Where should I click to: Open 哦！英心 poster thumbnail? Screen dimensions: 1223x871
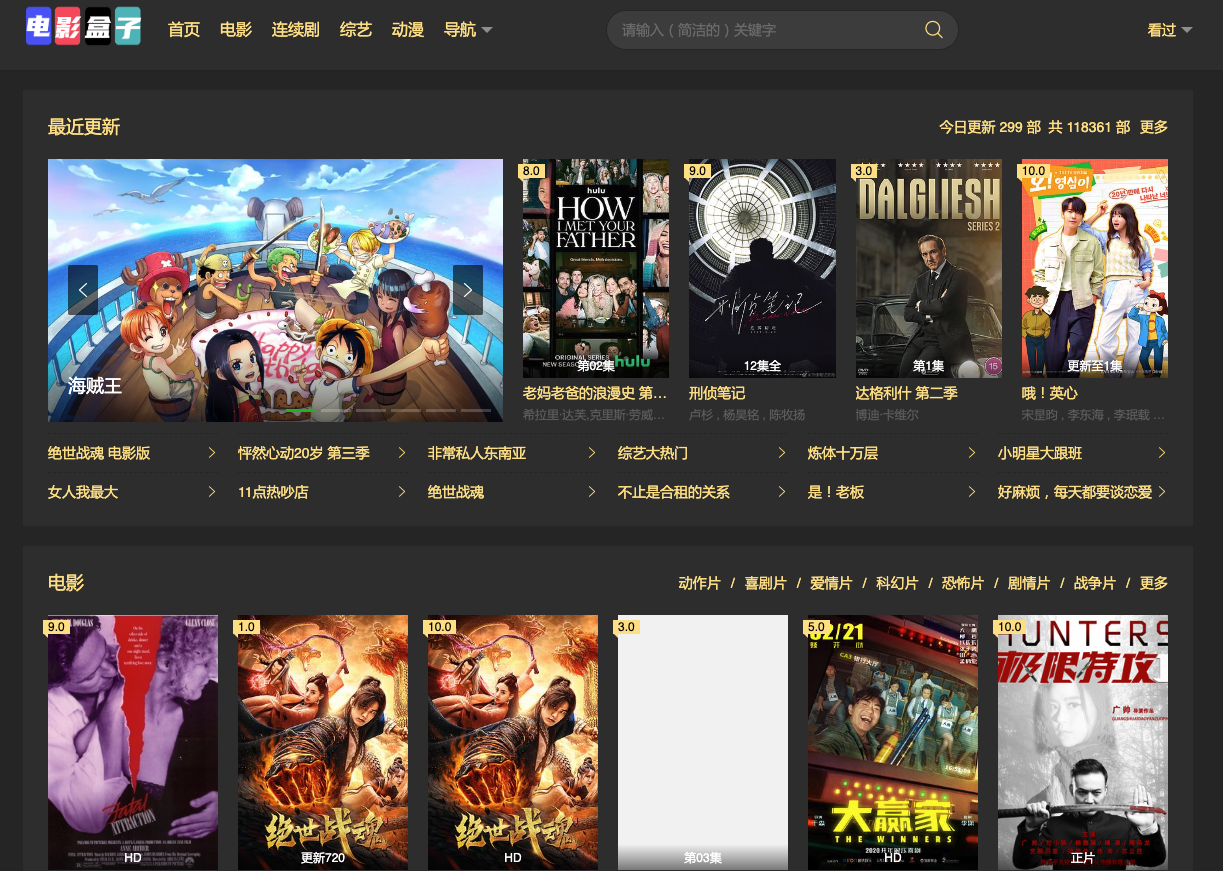click(x=1095, y=268)
